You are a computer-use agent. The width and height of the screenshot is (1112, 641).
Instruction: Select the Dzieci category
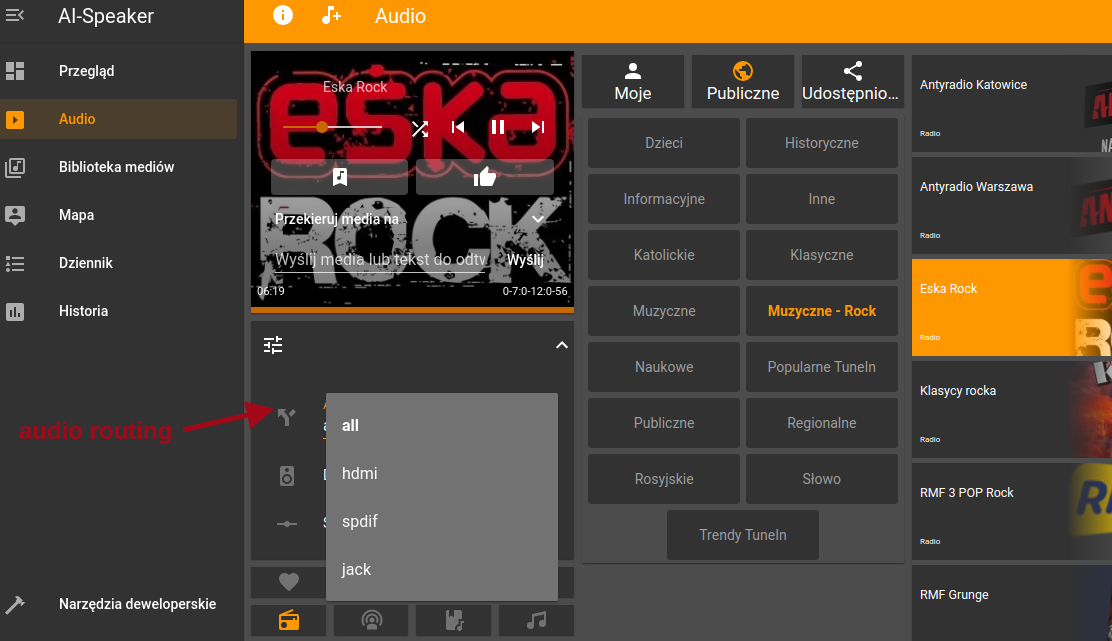coord(664,143)
